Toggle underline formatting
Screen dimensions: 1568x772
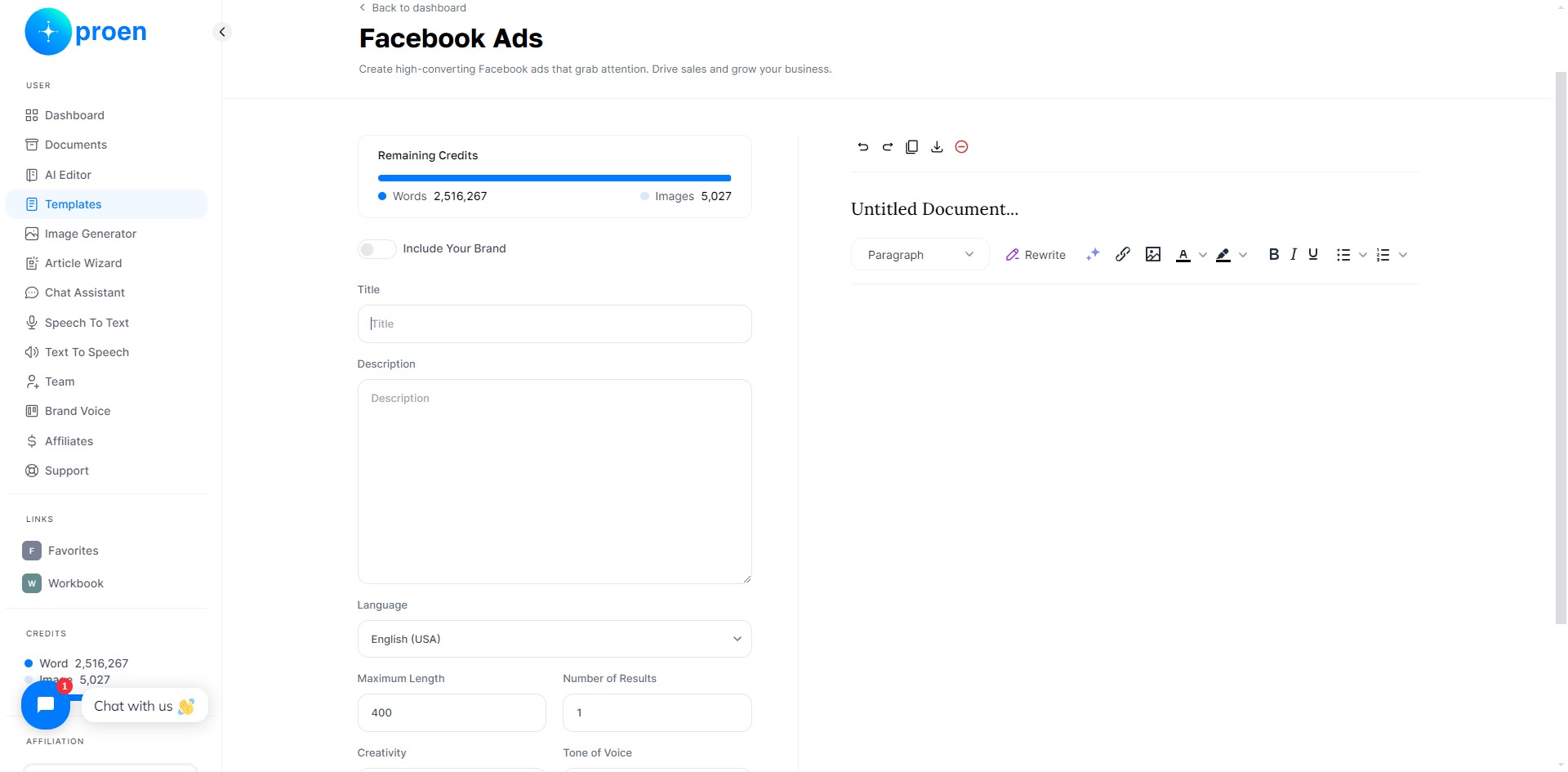[1313, 254]
